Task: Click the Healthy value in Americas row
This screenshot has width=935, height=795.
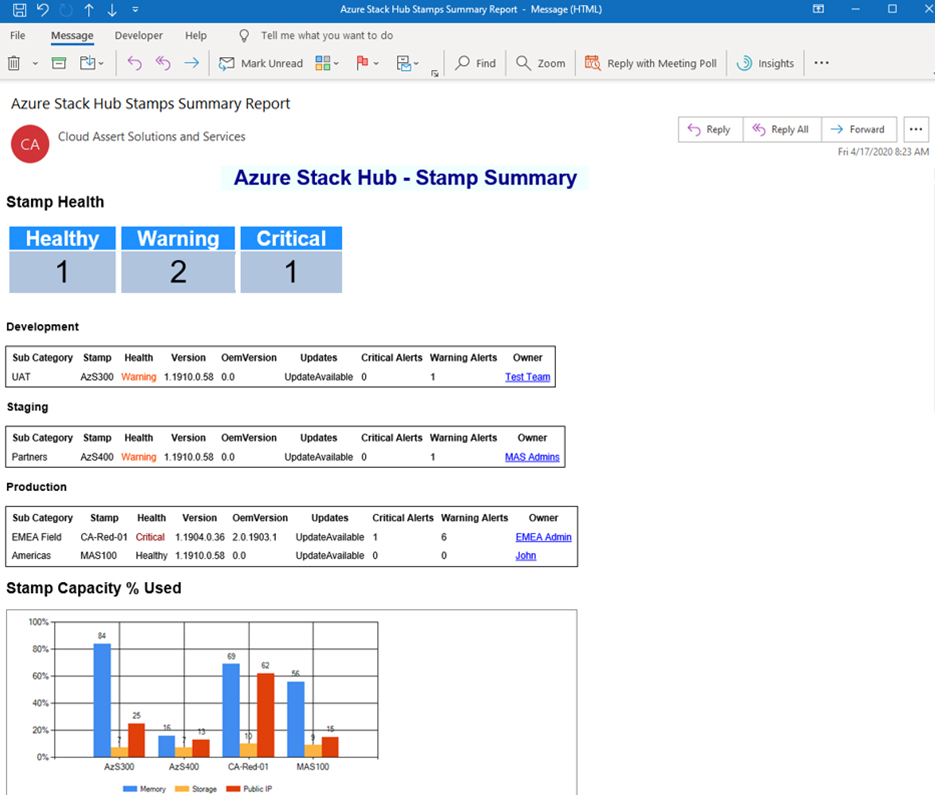Action: (x=151, y=555)
